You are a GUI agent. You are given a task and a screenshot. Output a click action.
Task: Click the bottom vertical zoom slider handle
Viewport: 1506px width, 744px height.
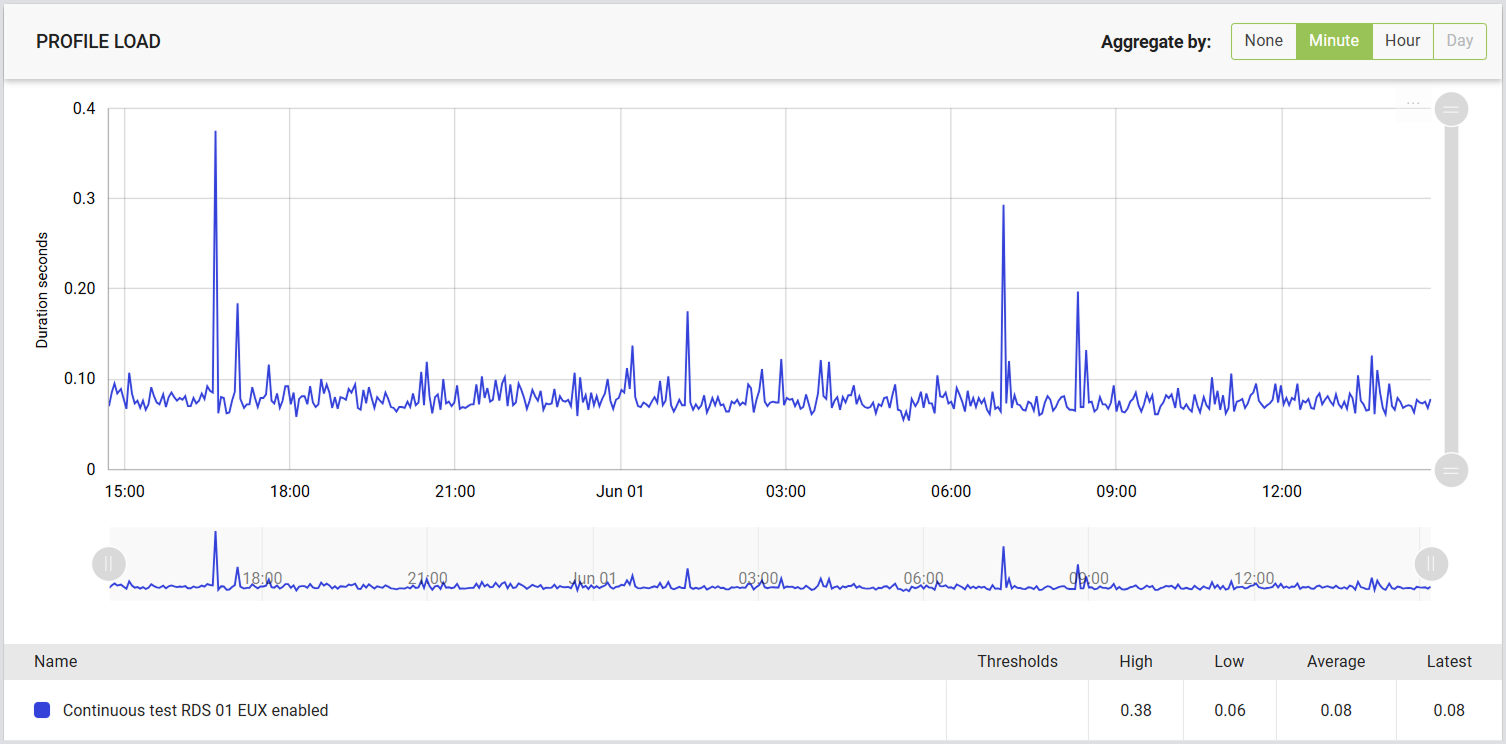point(1451,469)
